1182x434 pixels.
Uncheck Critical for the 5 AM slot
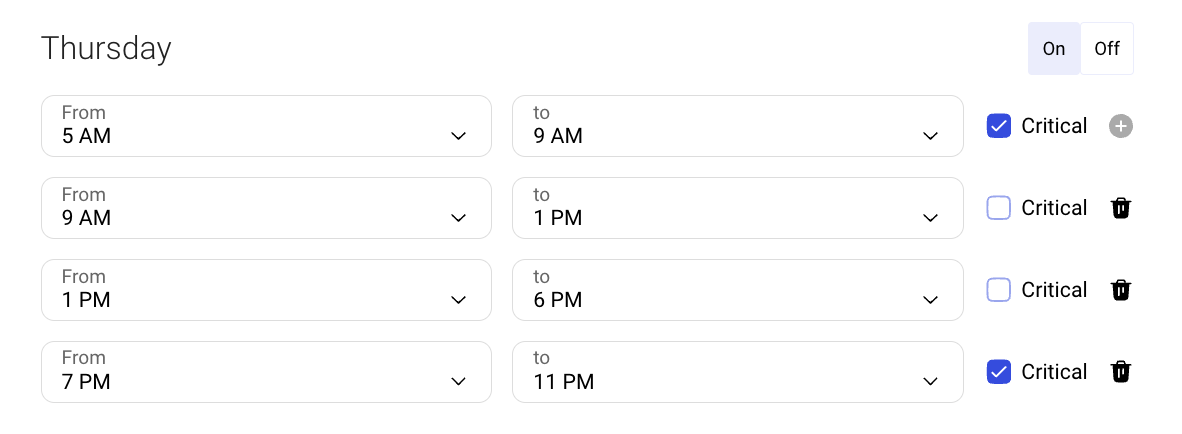tap(998, 126)
